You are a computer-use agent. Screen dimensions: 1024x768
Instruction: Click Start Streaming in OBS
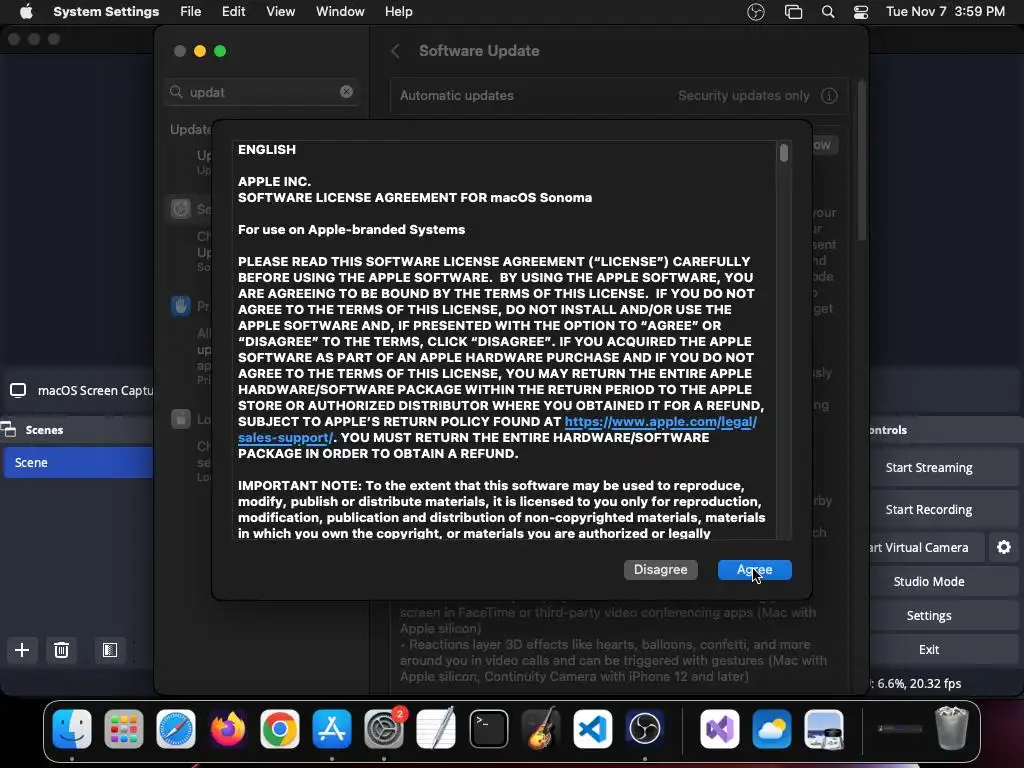944,468
